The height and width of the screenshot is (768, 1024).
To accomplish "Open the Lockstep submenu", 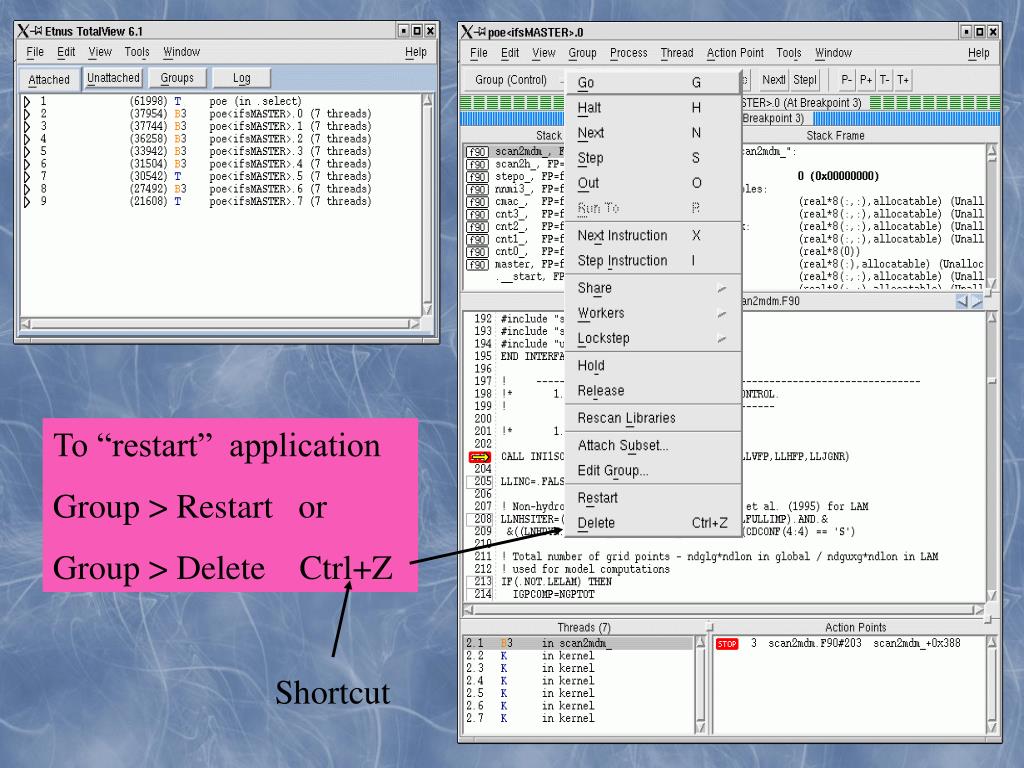I will (x=652, y=338).
